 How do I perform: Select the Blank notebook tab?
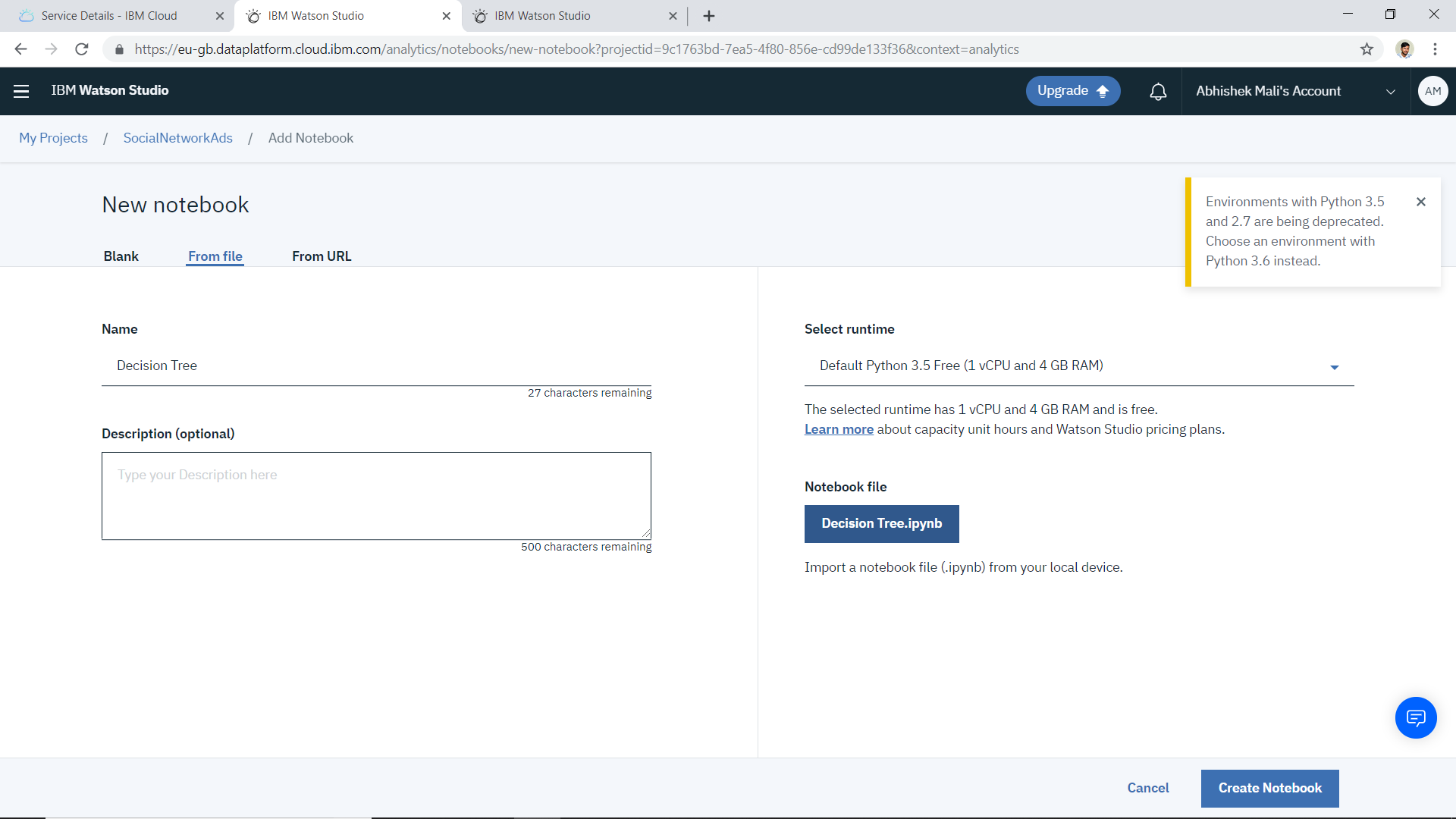[x=121, y=256]
